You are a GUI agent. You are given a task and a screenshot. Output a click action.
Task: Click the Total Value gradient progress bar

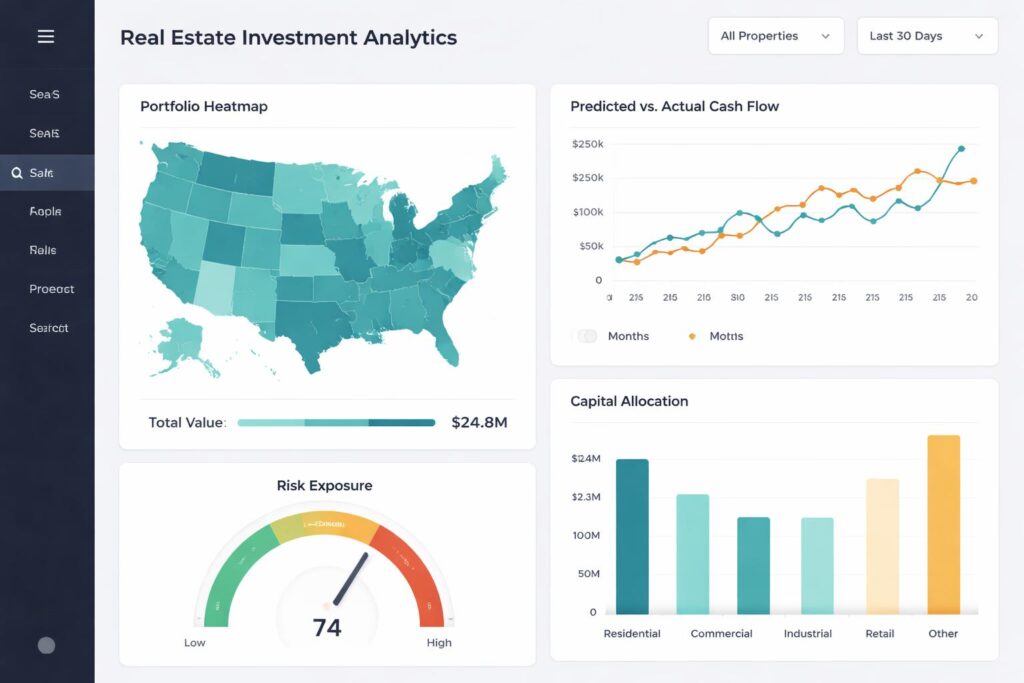point(337,422)
